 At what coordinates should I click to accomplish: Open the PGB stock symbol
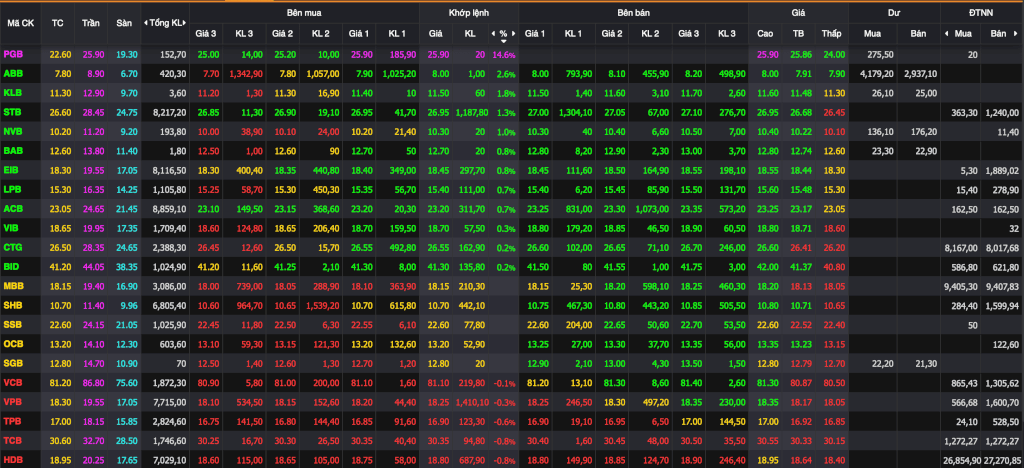pos(14,55)
